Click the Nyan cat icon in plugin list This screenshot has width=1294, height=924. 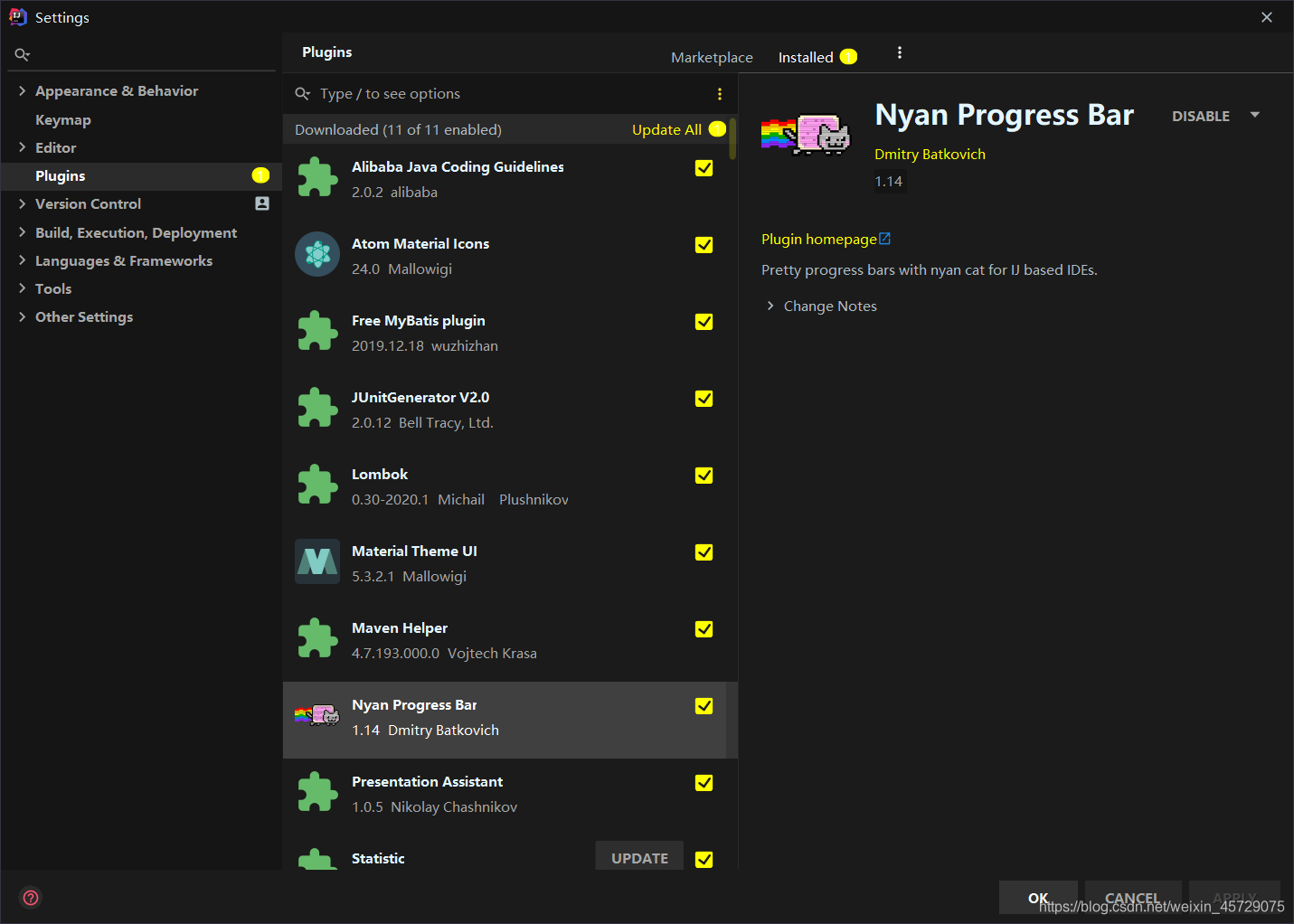click(x=316, y=715)
